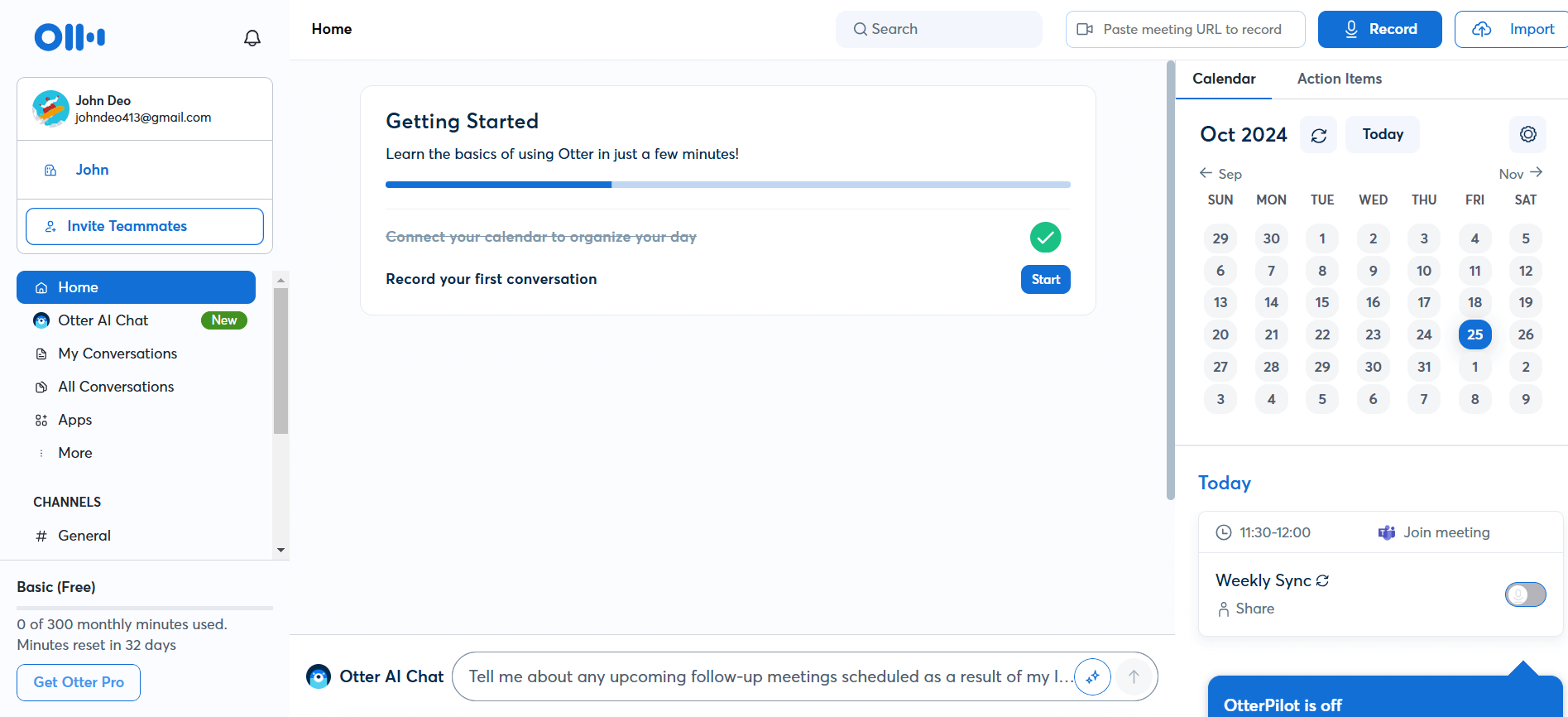Click the green completed checkmark for calendar
The image size is (1568, 717).
1045,238
